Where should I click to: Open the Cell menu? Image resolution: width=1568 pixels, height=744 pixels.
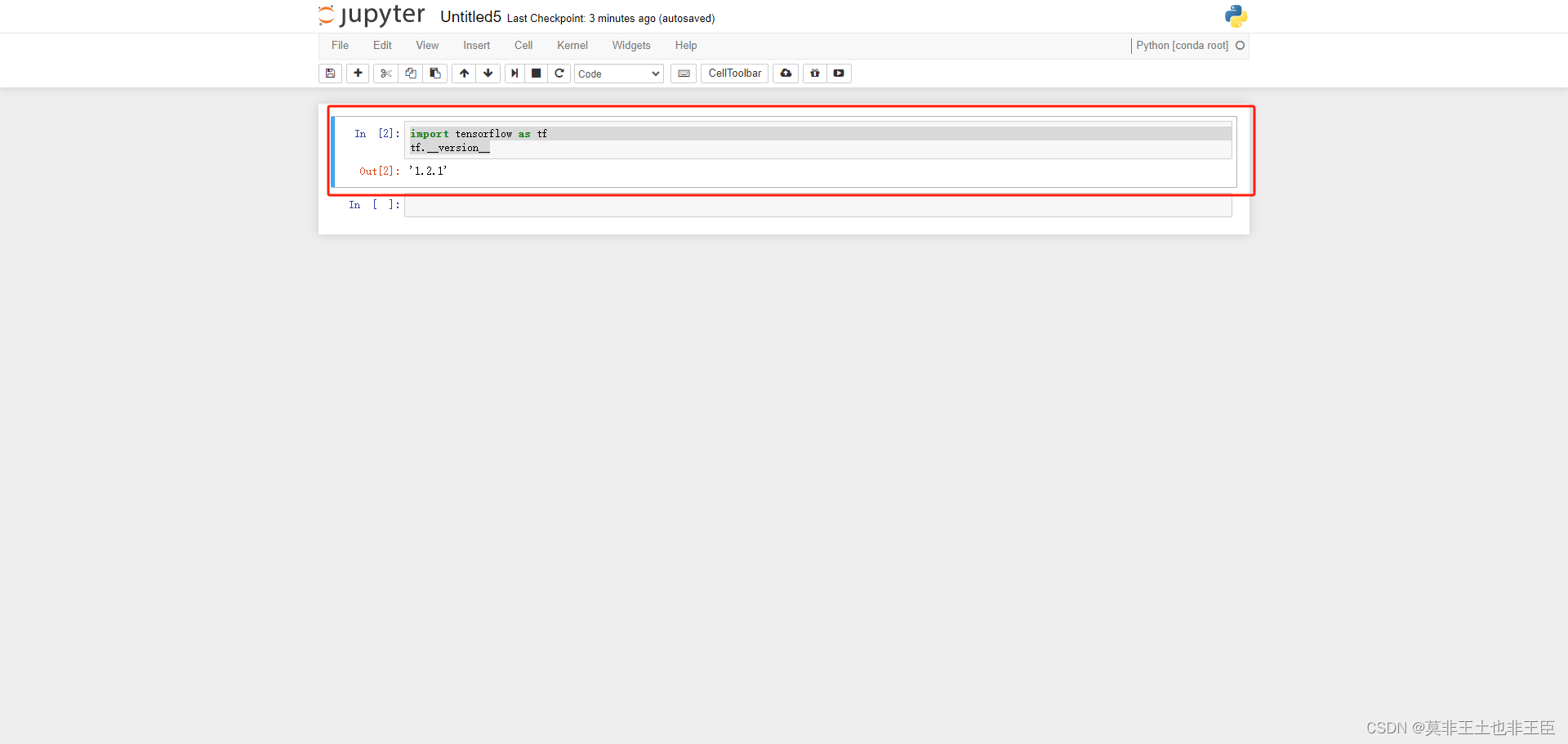coord(523,46)
